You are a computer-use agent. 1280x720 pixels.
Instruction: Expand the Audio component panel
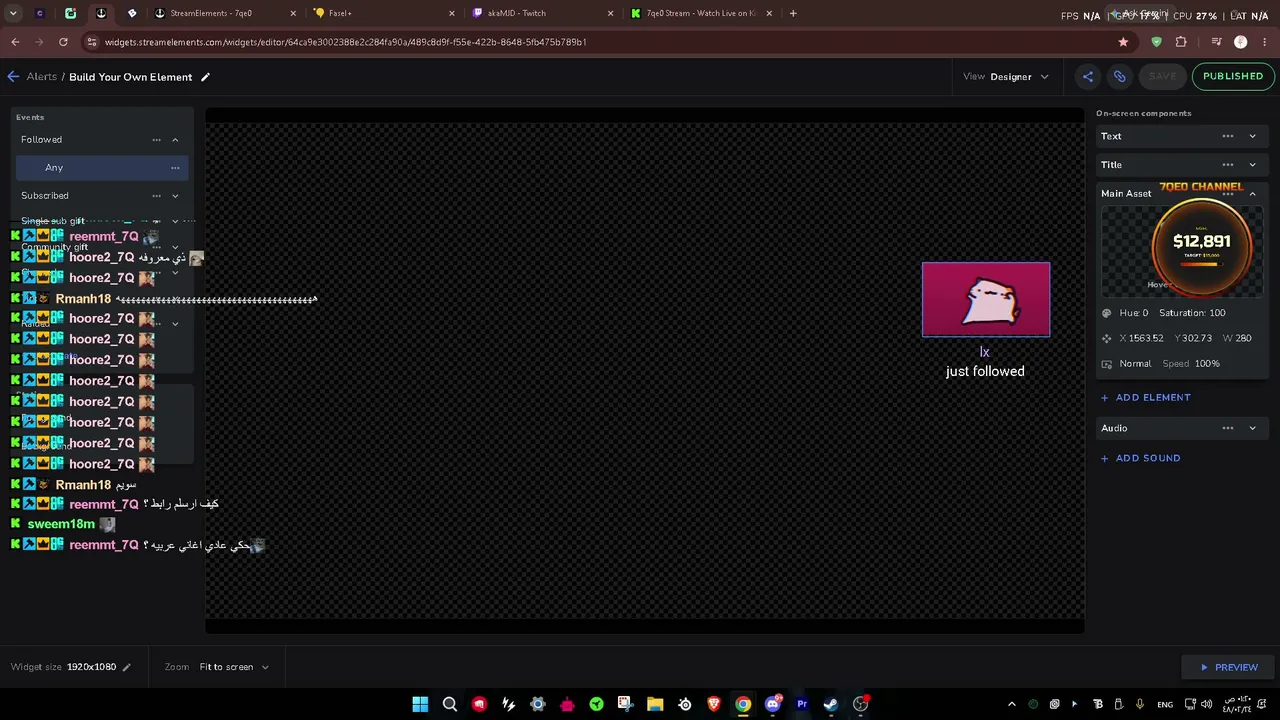pyautogui.click(x=1252, y=428)
